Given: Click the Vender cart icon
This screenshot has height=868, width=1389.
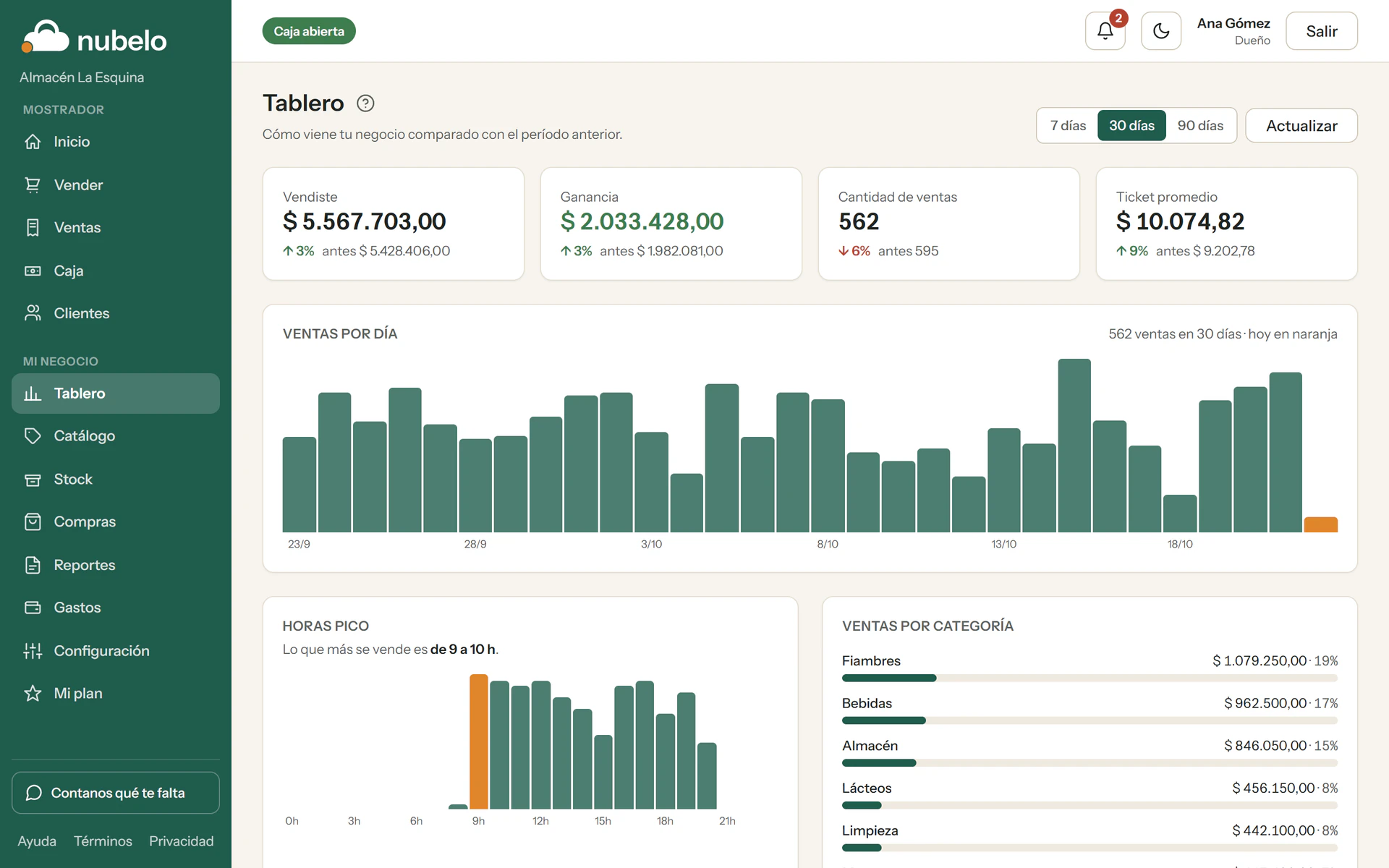Looking at the screenshot, I should [33, 185].
